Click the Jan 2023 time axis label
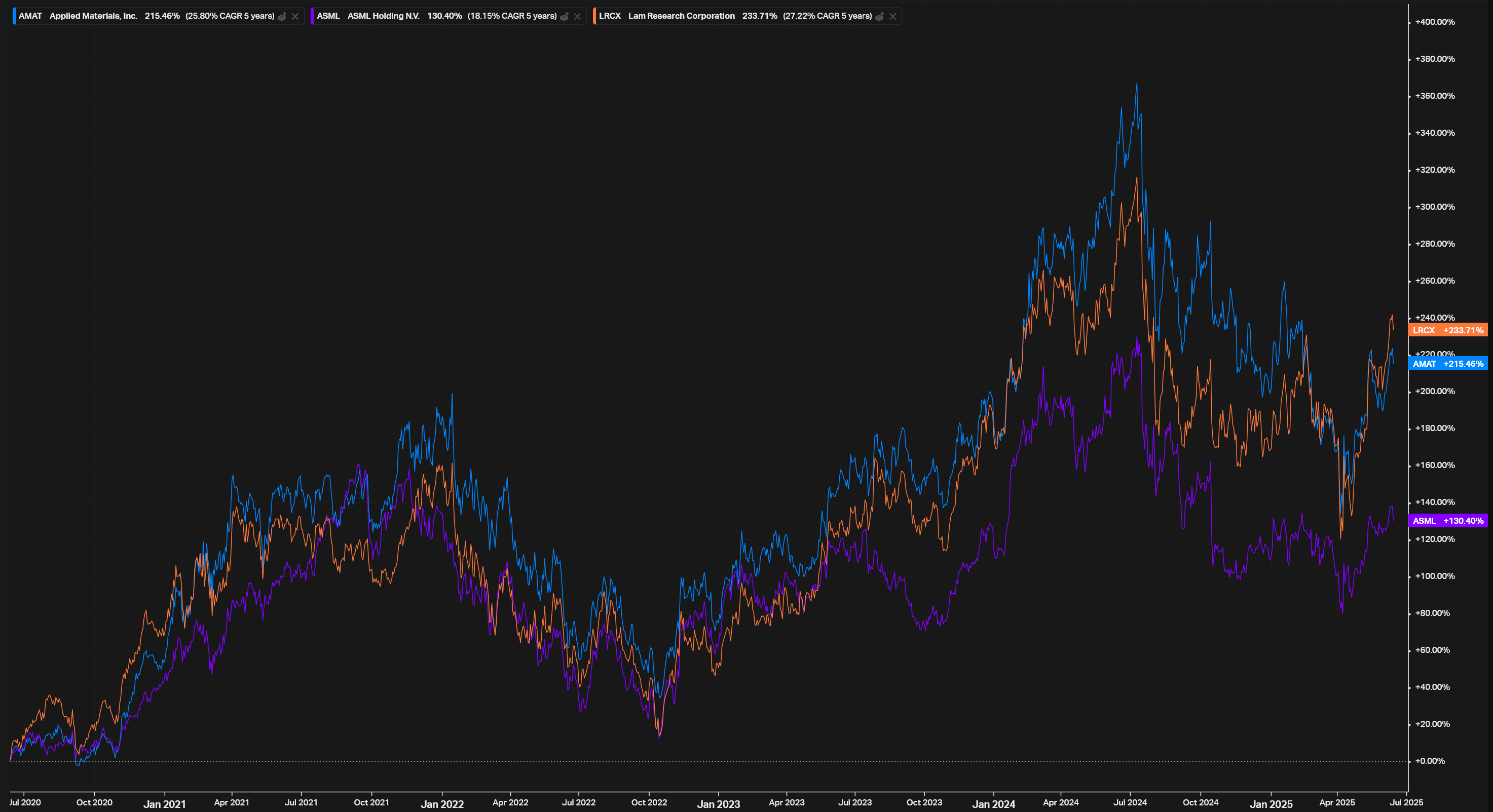 pos(718,804)
